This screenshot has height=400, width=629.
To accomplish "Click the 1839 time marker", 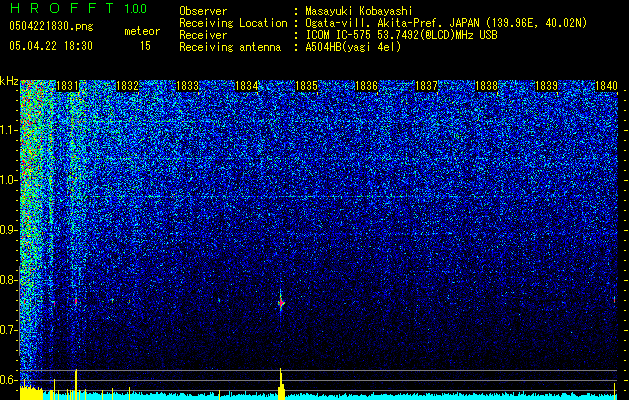I will tap(546, 86).
